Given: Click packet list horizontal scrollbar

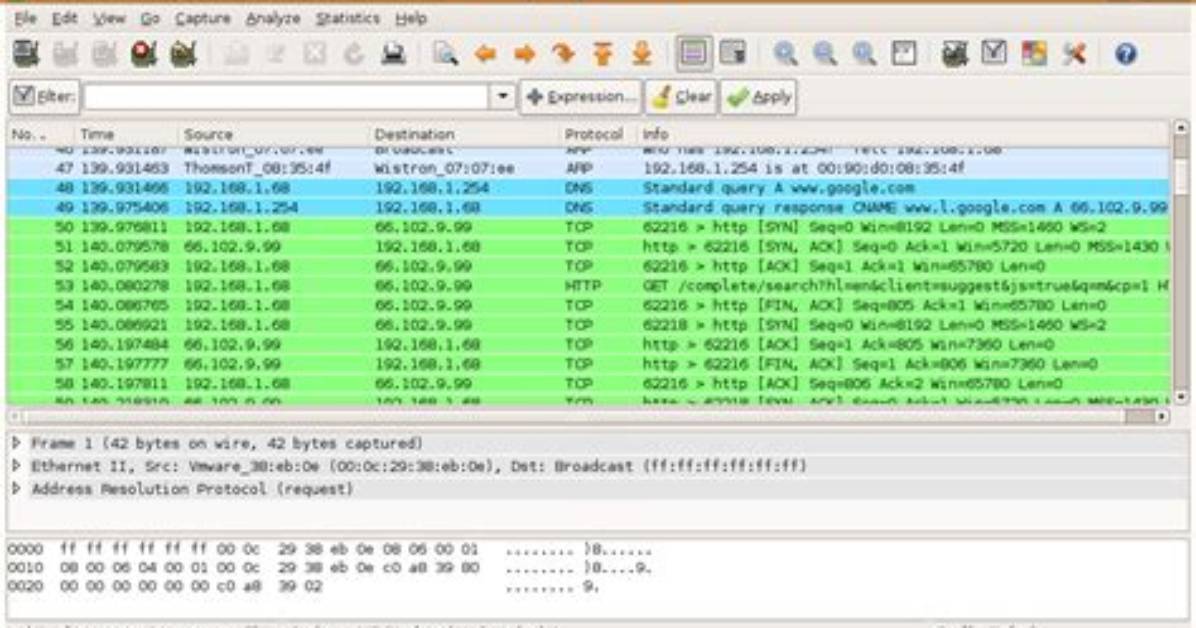Looking at the screenshot, I should point(587,417).
